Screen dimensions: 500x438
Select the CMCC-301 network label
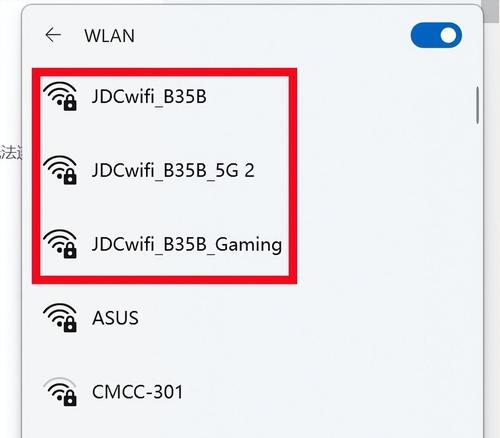[137, 392]
